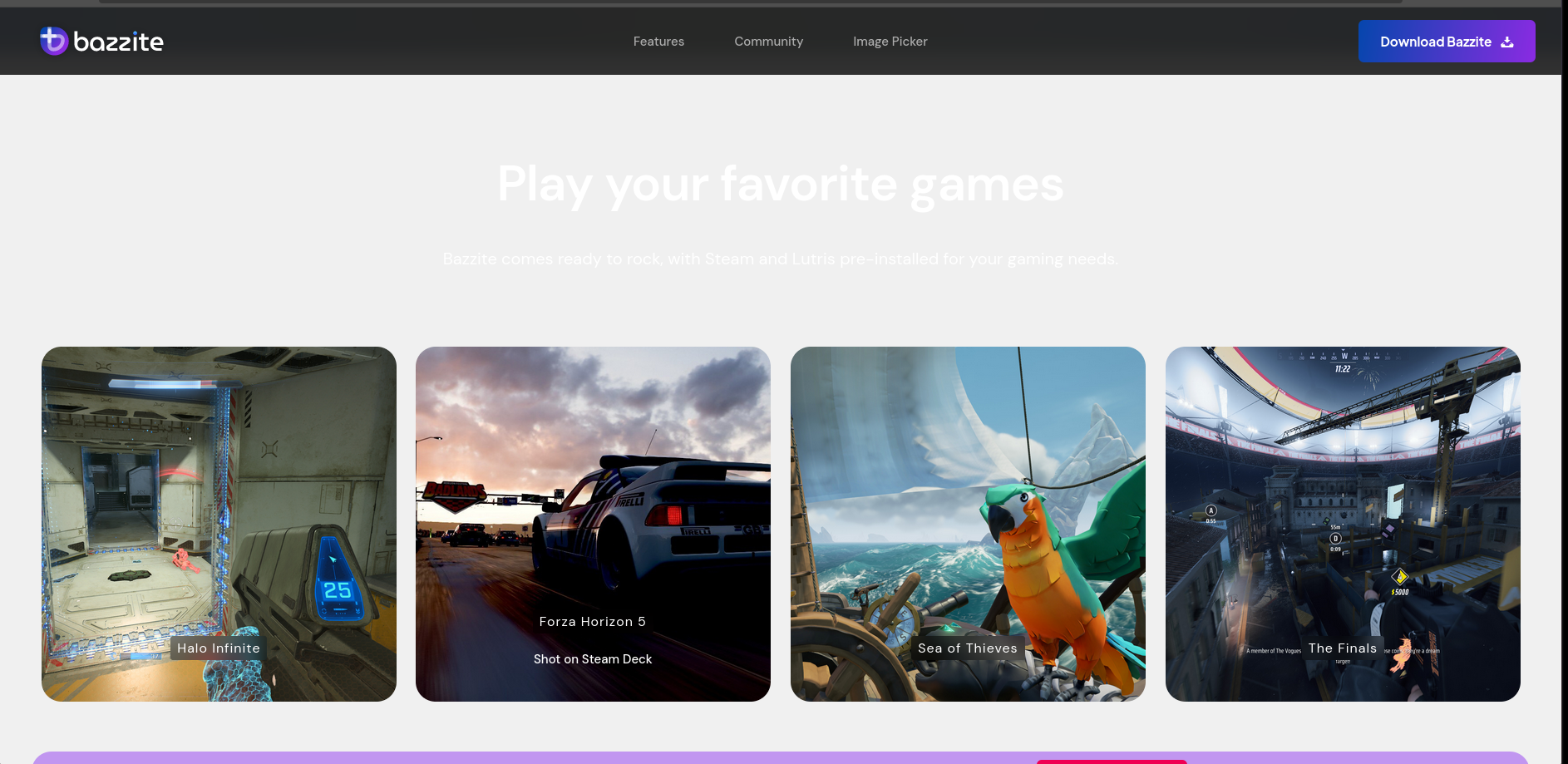The image size is (1568, 764).
Task: Click the download arrow icon
Action: point(1507,42)
